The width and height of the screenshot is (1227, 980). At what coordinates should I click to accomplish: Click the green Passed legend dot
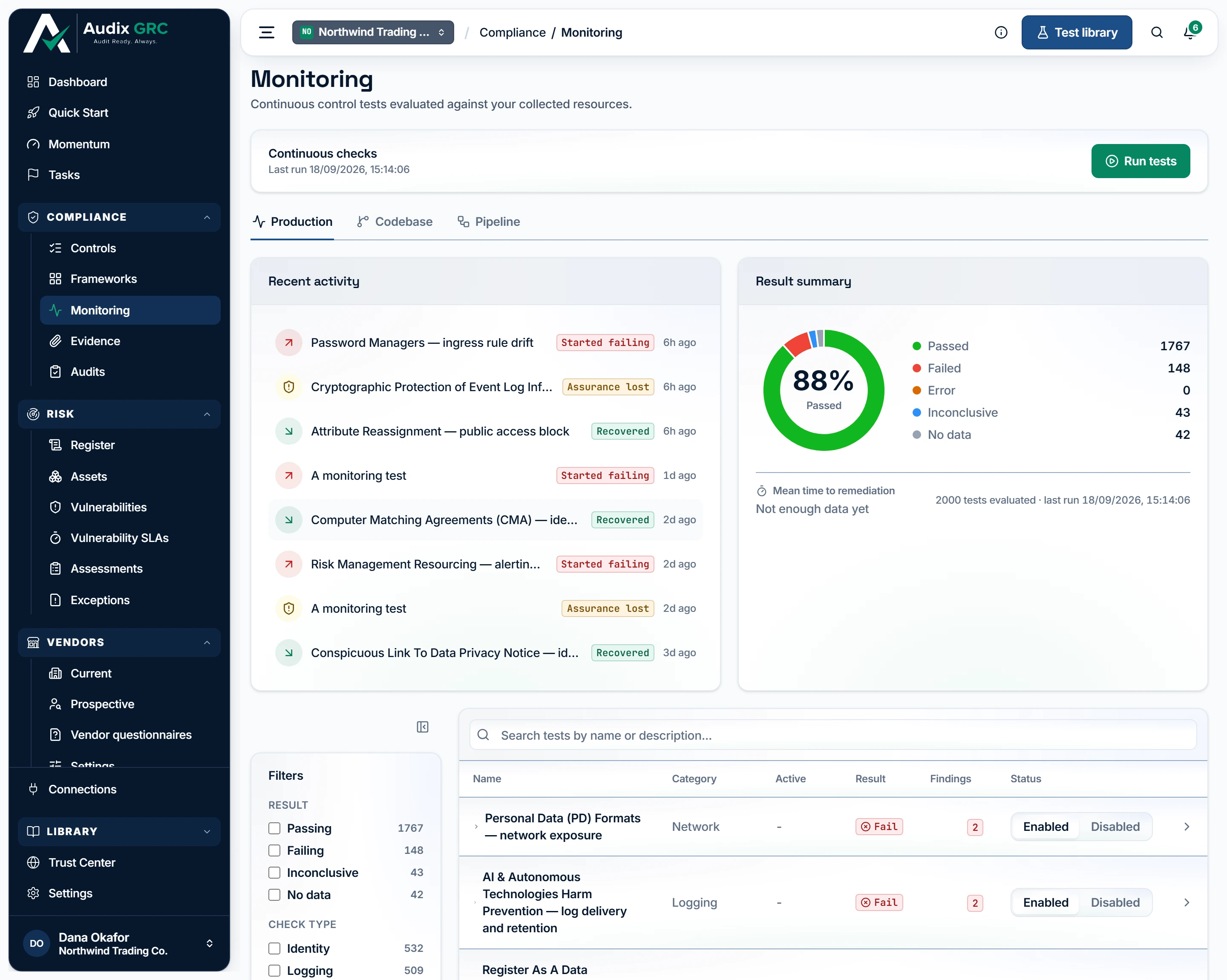916,346
